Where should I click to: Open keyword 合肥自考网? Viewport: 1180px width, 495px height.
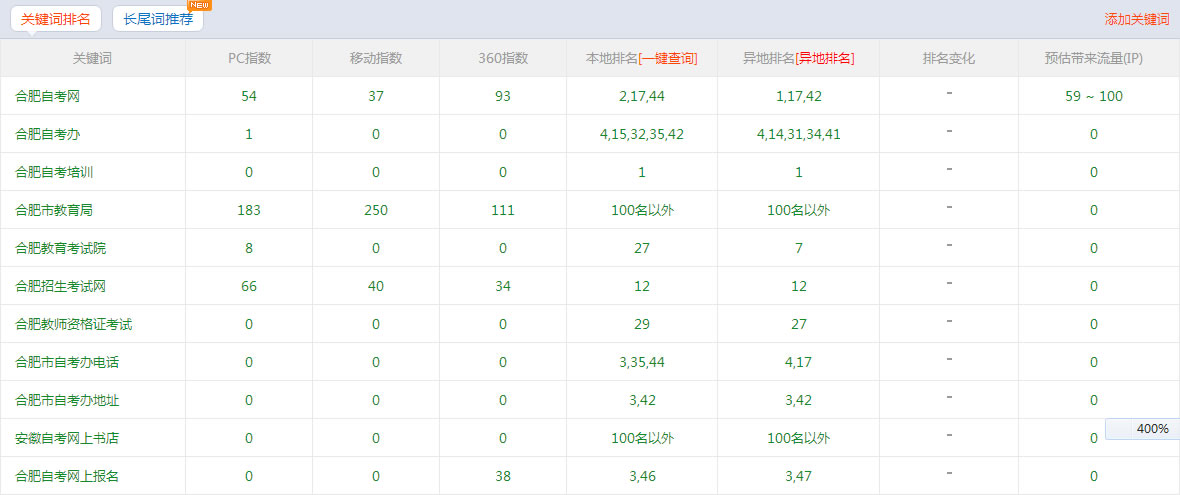coord(47,96)
